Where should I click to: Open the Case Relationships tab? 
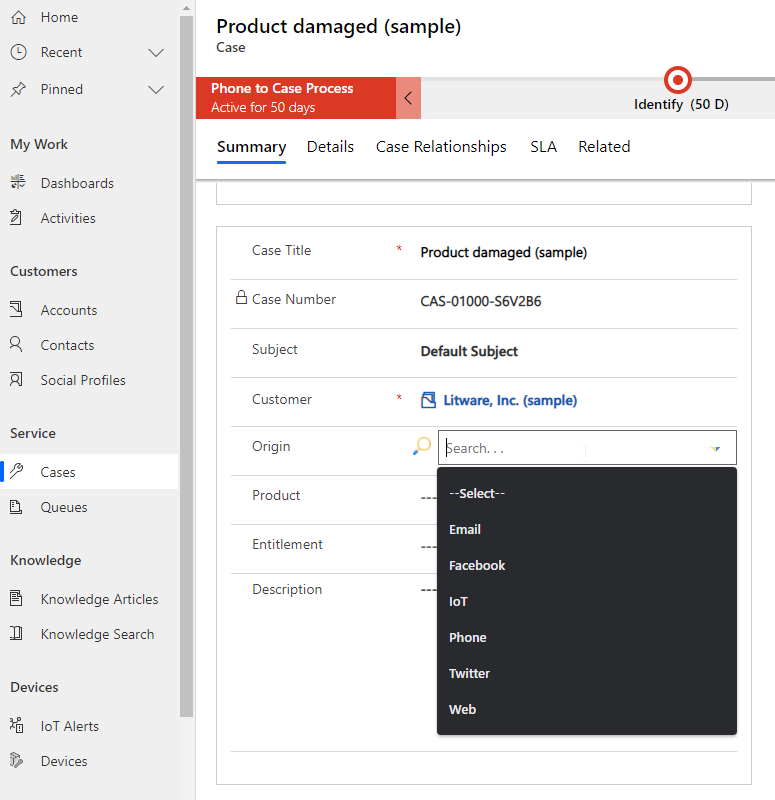441,147
